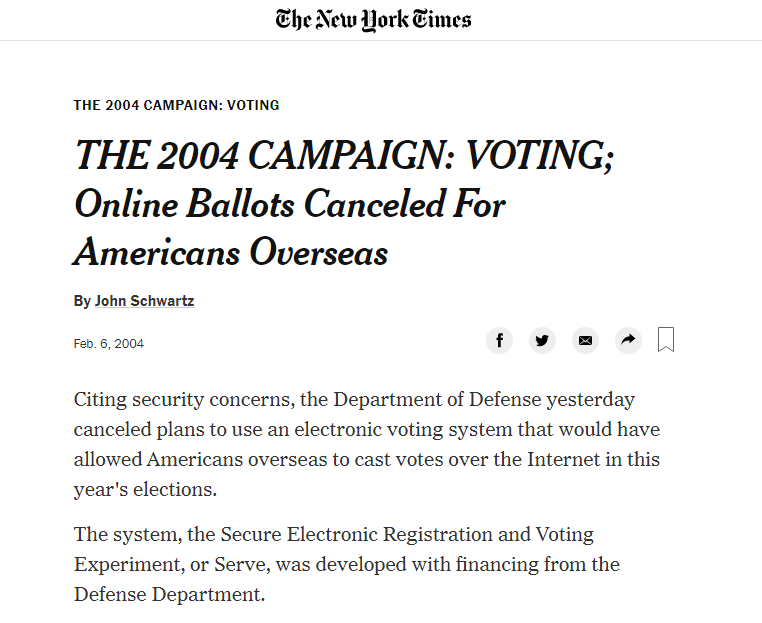Click the section label above the headline
The width and height of the screenshot is (762, 623).
coord(176,105)
